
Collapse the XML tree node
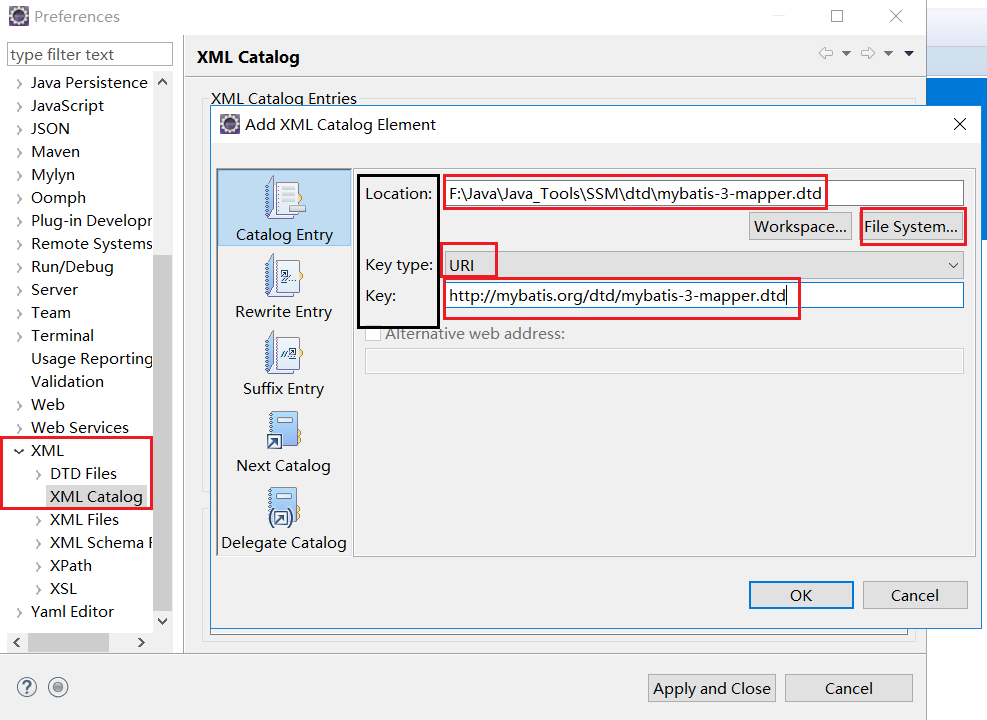click(20, 451)
